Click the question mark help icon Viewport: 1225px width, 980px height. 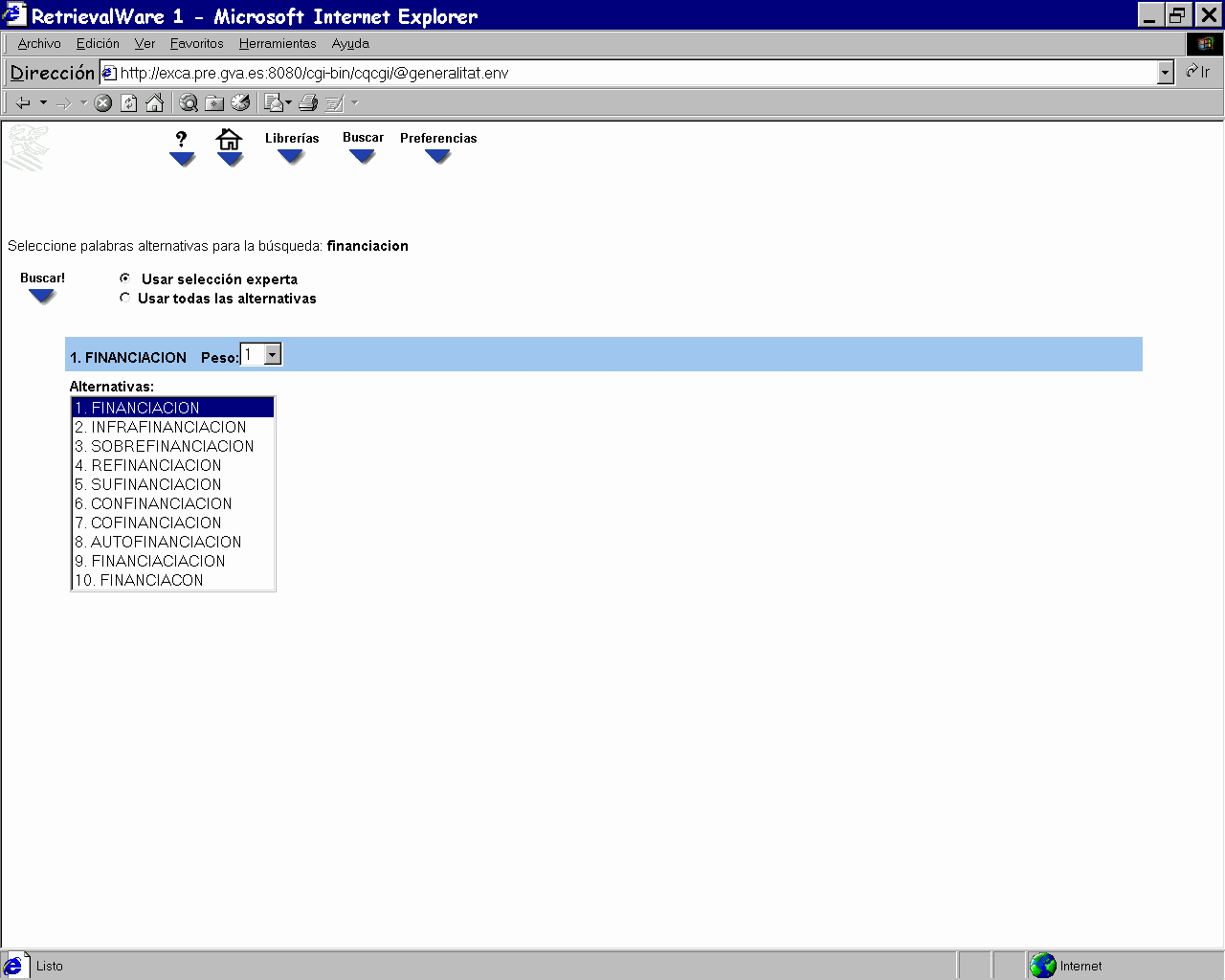(181, 140)
